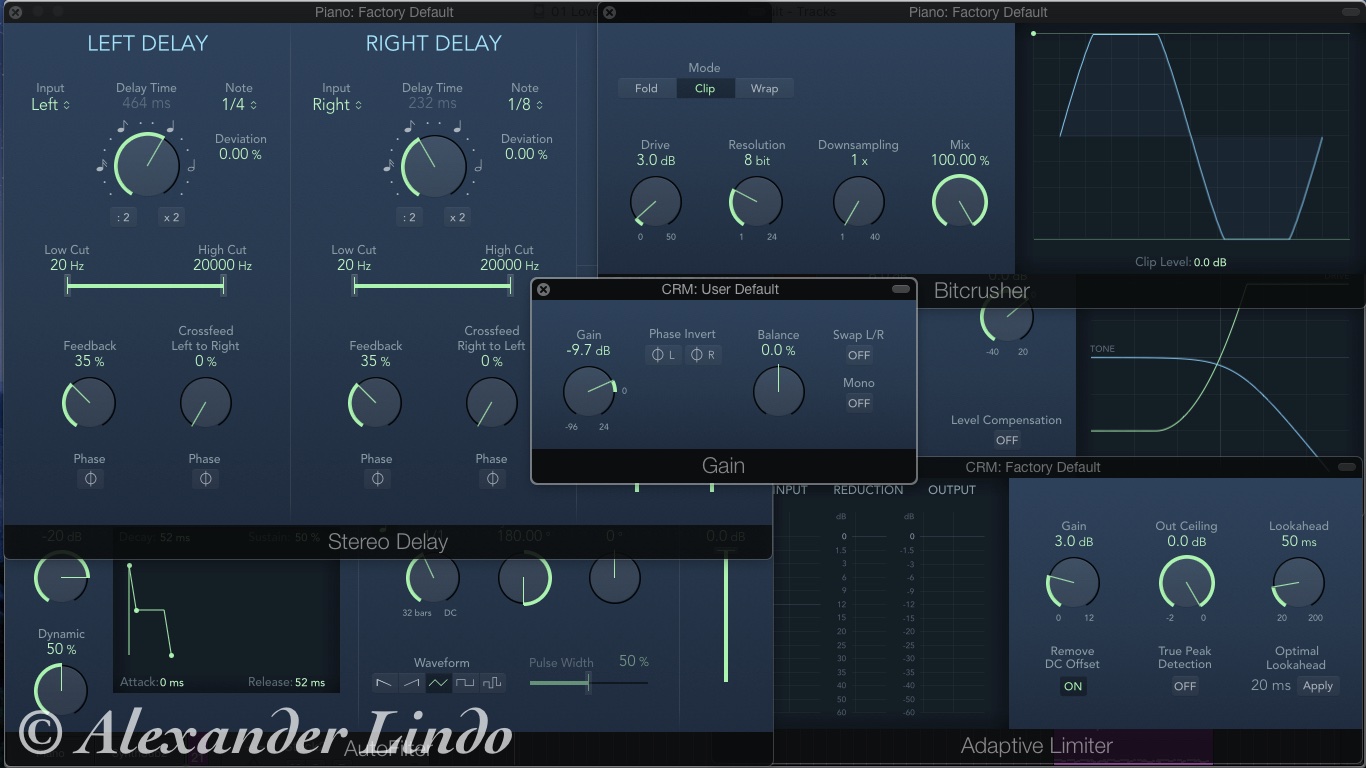Toggle Swap L/R in the Gain plugin

tap(859, 355)
